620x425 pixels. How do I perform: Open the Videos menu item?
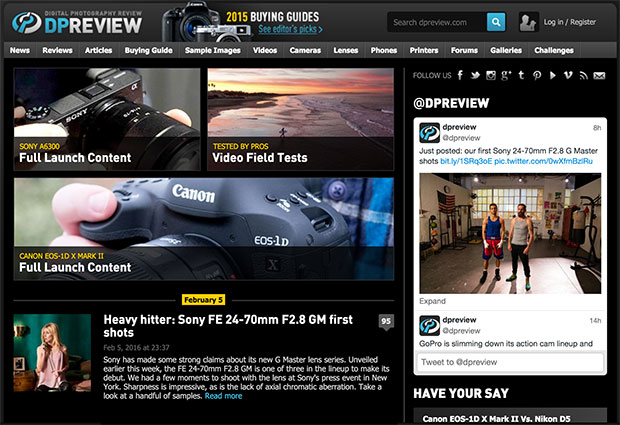coord(265,50)
